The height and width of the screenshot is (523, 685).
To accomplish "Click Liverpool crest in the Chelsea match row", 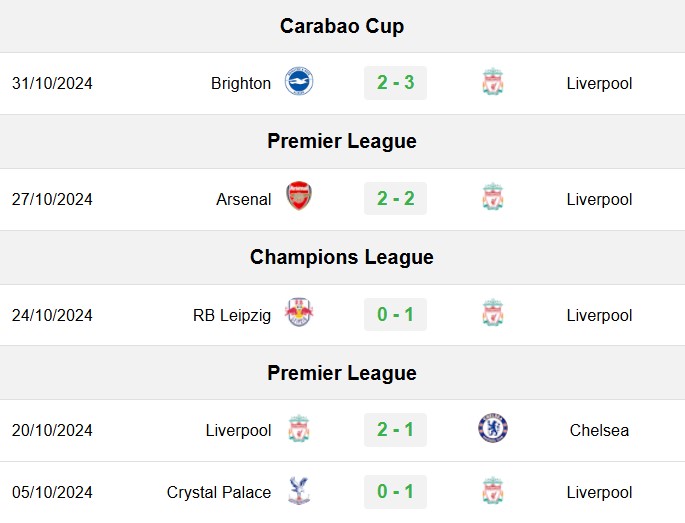I will coord(299,429).
